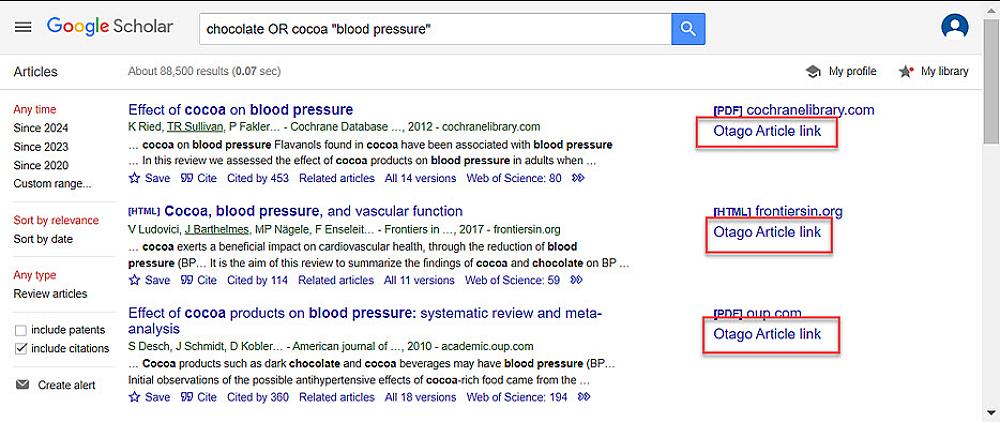Select Sort by date option
The image size is (1000, 422).
click(x=43, y=239)
